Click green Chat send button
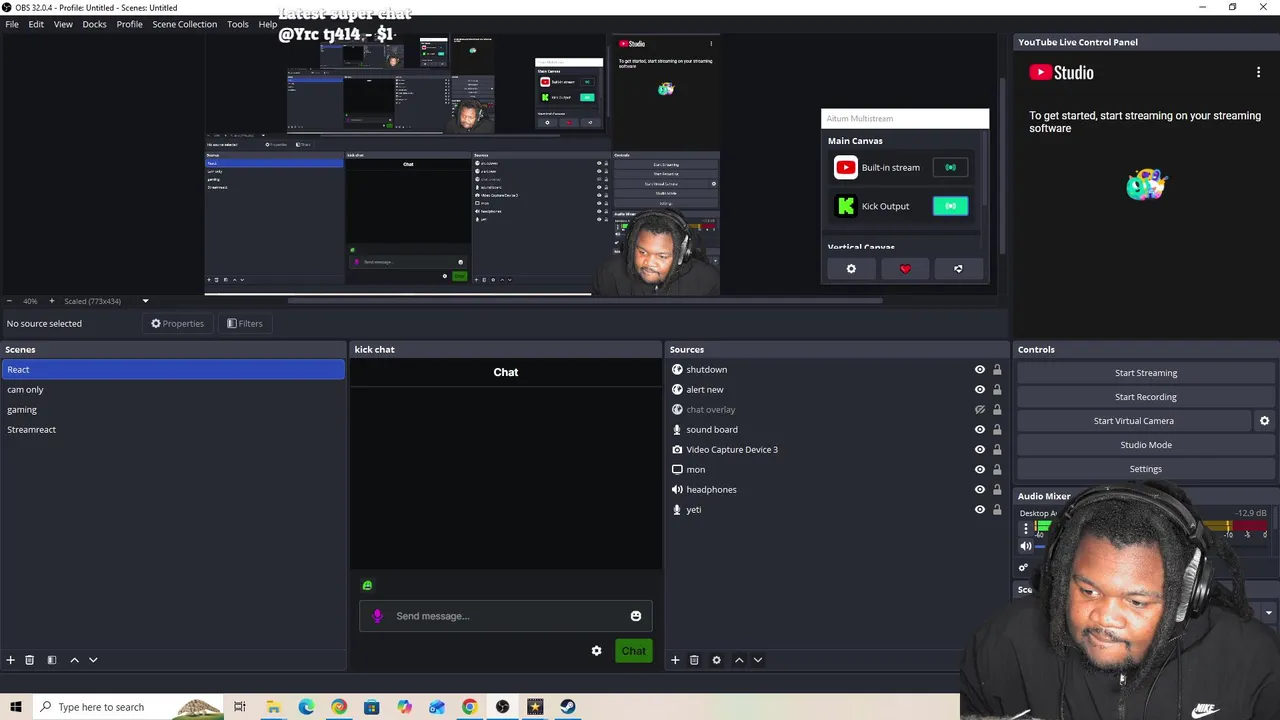 pos(633,651)
